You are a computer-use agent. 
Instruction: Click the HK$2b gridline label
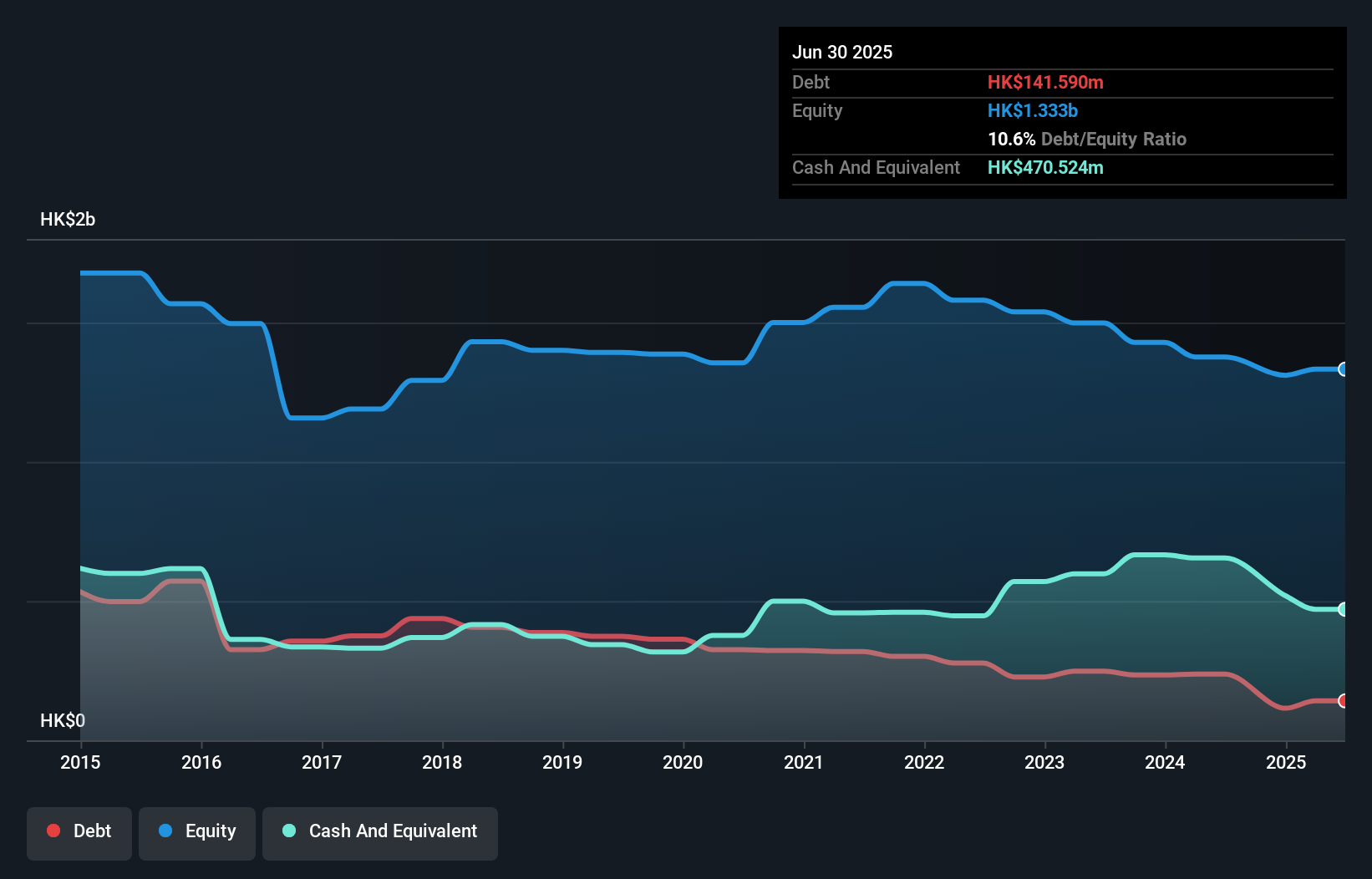(68, 220)
